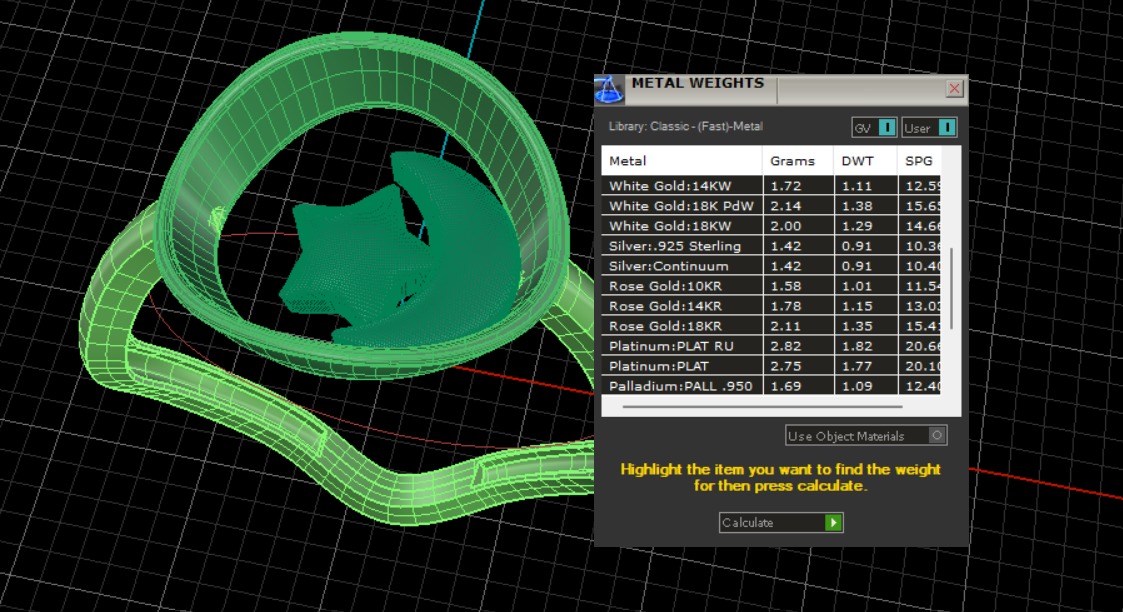Select the Palladium:PALL .950 row
The width and height of the screenshot is (1123, 612).
(x=771, y=385)
